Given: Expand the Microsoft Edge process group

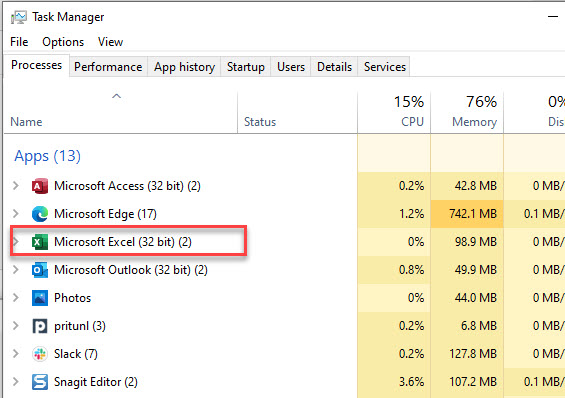Looking at the screenshot, I should 15,214.
